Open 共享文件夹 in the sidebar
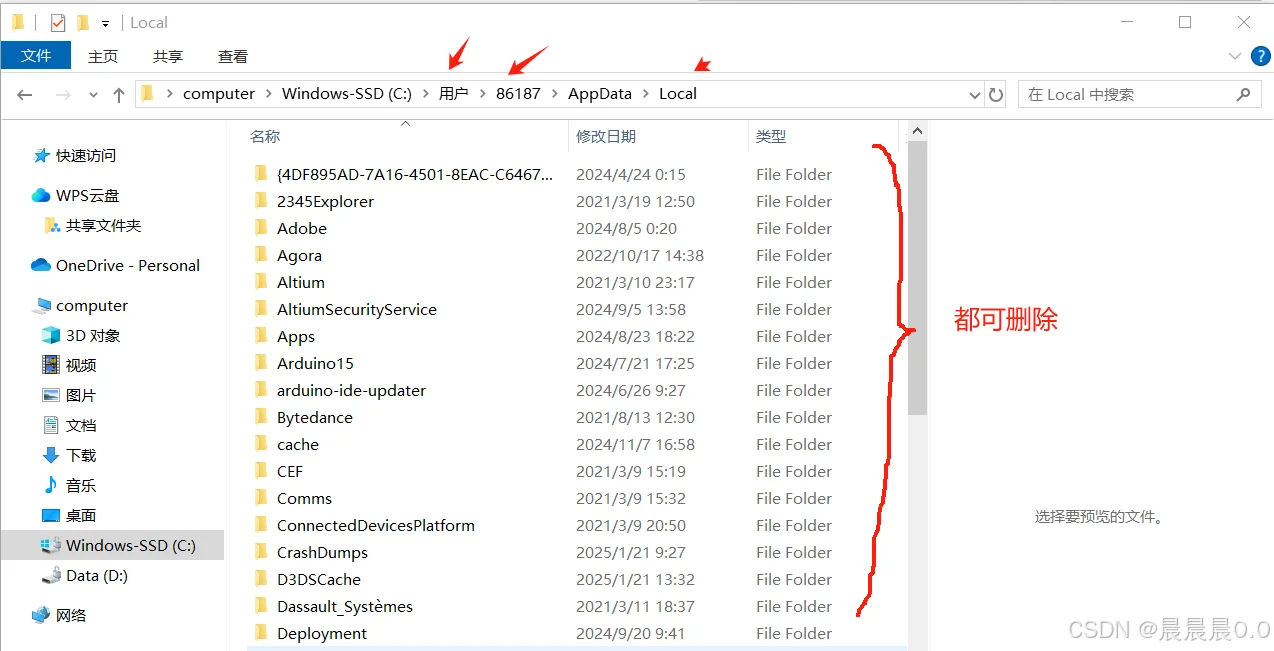Image resolution: width=1274 pixels, height=651 pixels. point(93,225)
